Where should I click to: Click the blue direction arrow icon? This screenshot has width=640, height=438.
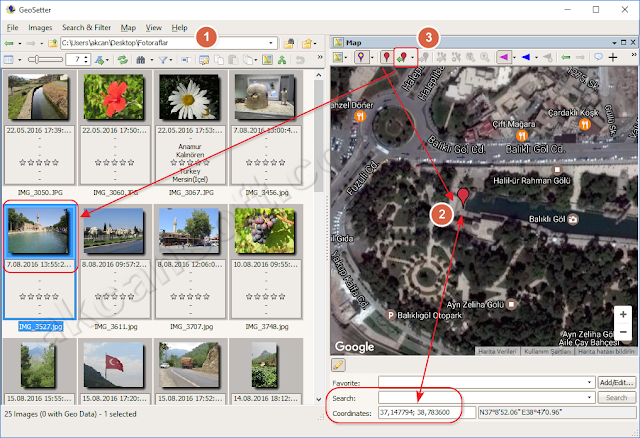click(526, 58)
